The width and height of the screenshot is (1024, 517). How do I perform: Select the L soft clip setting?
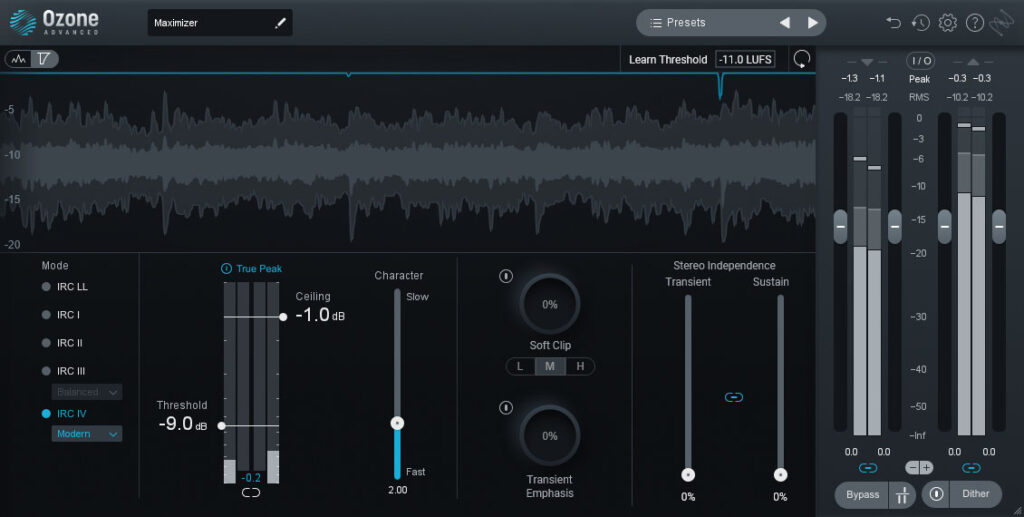(x=520, y=366)
